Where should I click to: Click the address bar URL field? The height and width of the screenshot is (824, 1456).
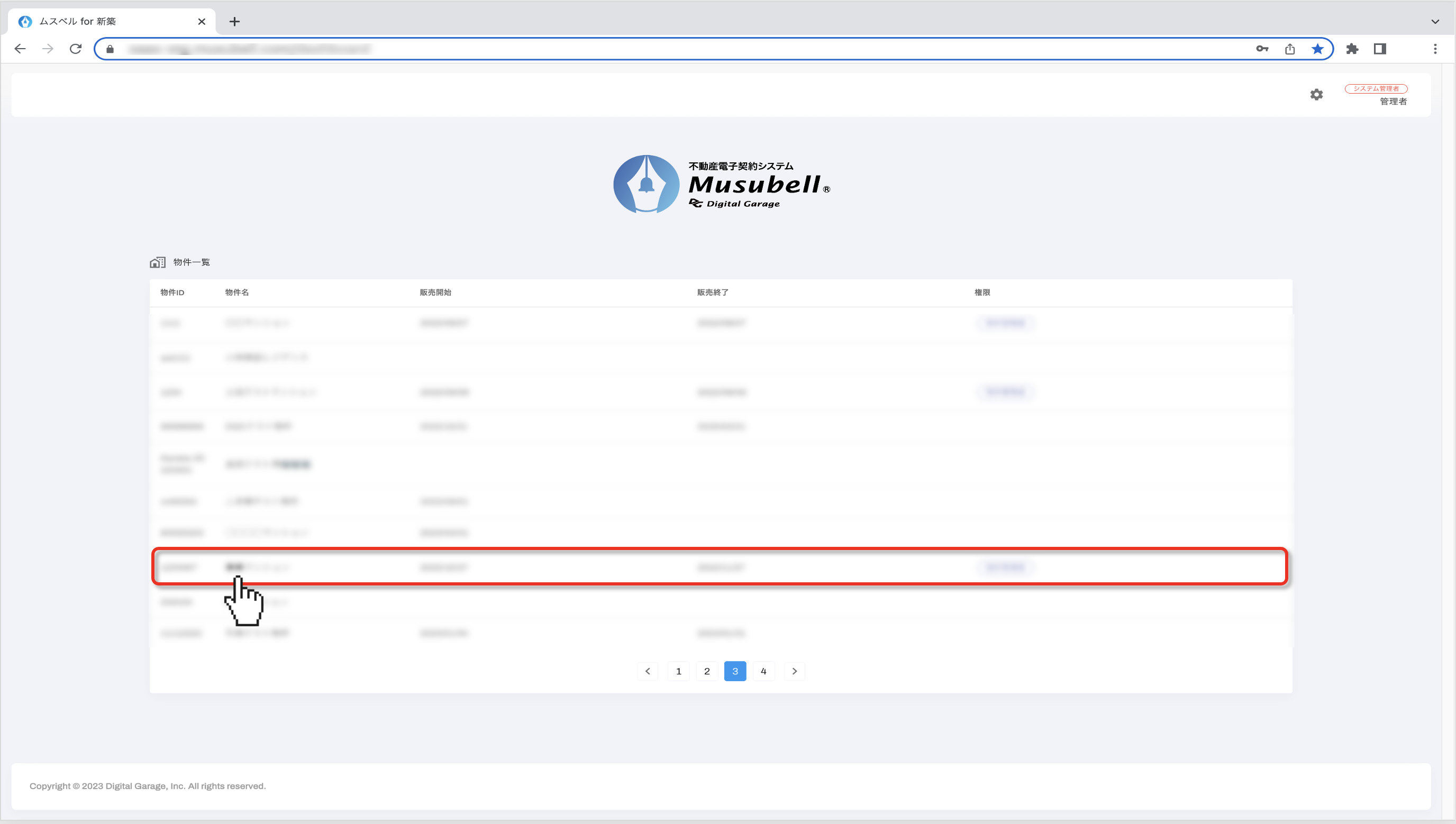coord(679,49)
